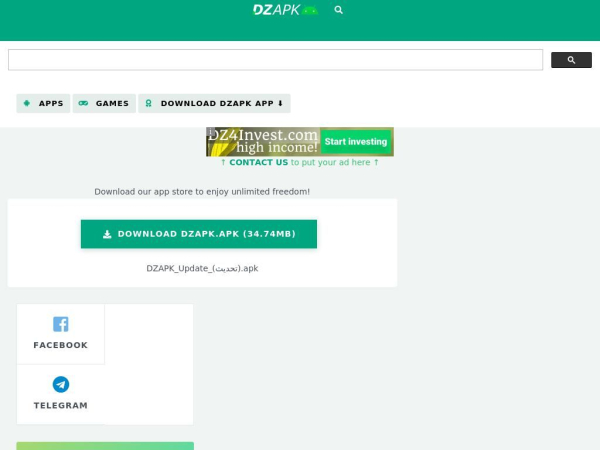The width and height of the screenshot is (600, 450).
Task: Click the Apps menu gem icon
Action: point(27,103)
